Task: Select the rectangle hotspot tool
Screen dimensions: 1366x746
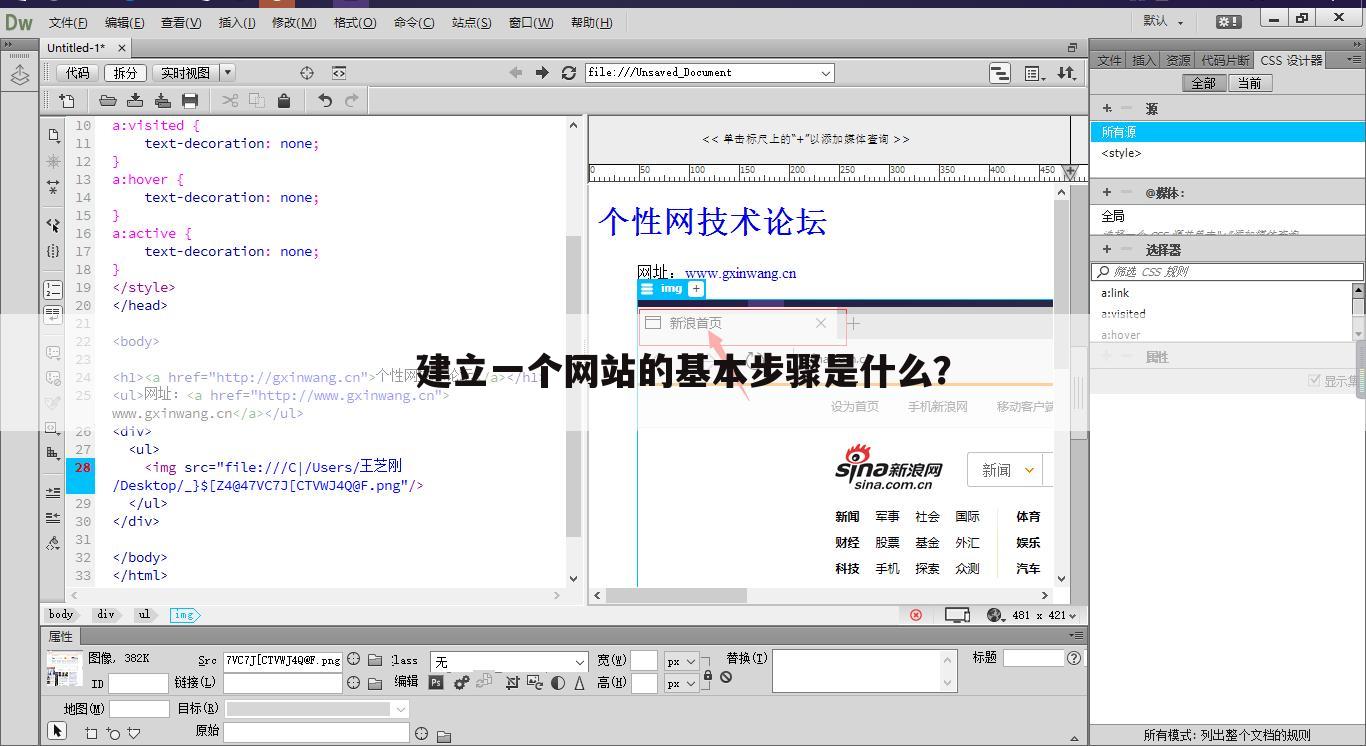Action: pyautogui.click(x=91, y=733)
